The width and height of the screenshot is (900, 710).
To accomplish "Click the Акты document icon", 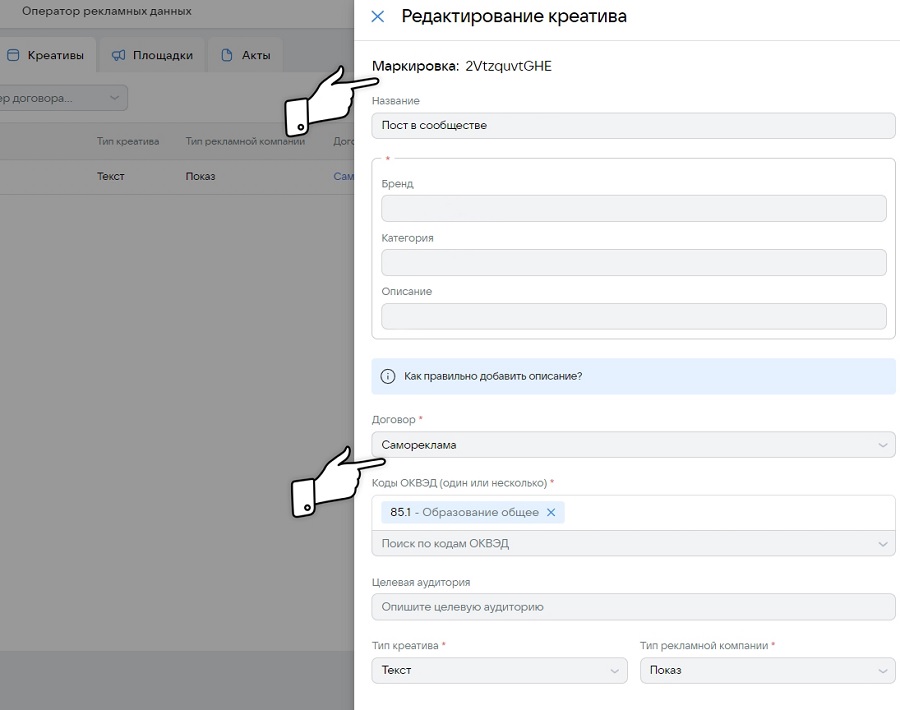I will point(227,56).
